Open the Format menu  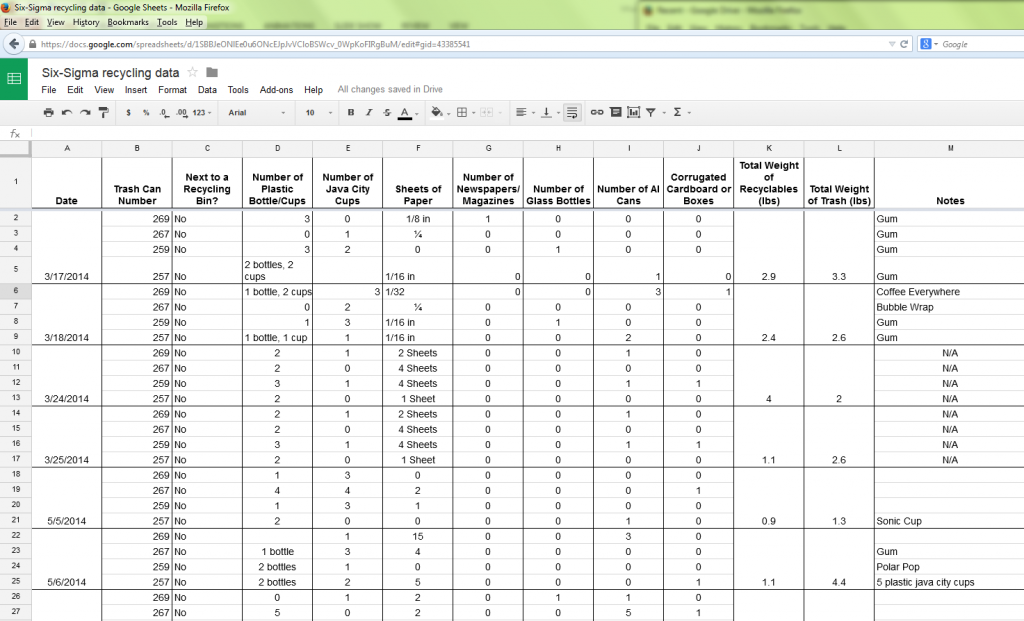(172, 90)
